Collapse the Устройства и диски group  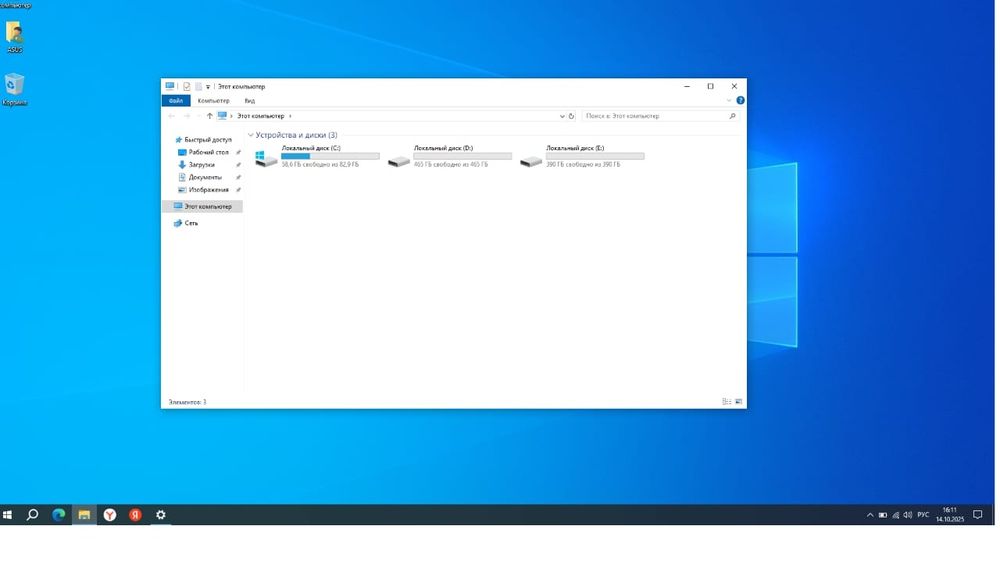(251, 135)
